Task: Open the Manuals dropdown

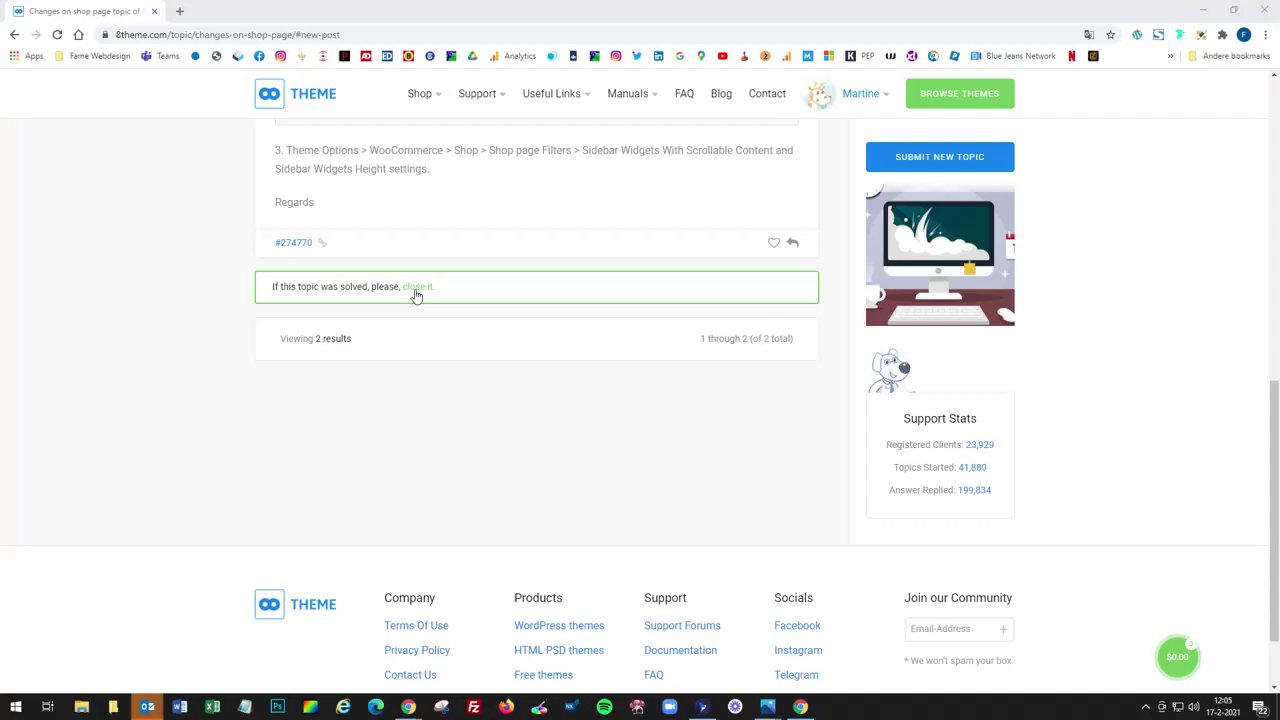Action: [x=632, y=94]
